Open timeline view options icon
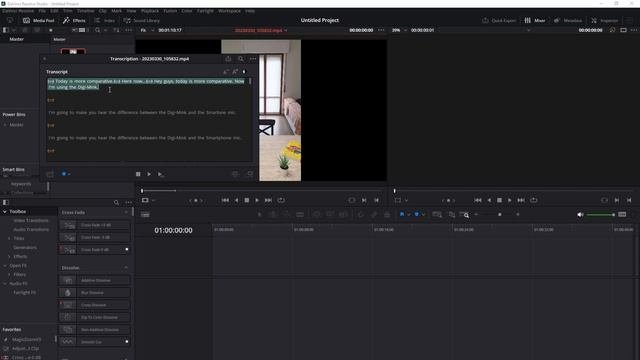The height and width of the screenshot is (360, 640). coord(145,215)
